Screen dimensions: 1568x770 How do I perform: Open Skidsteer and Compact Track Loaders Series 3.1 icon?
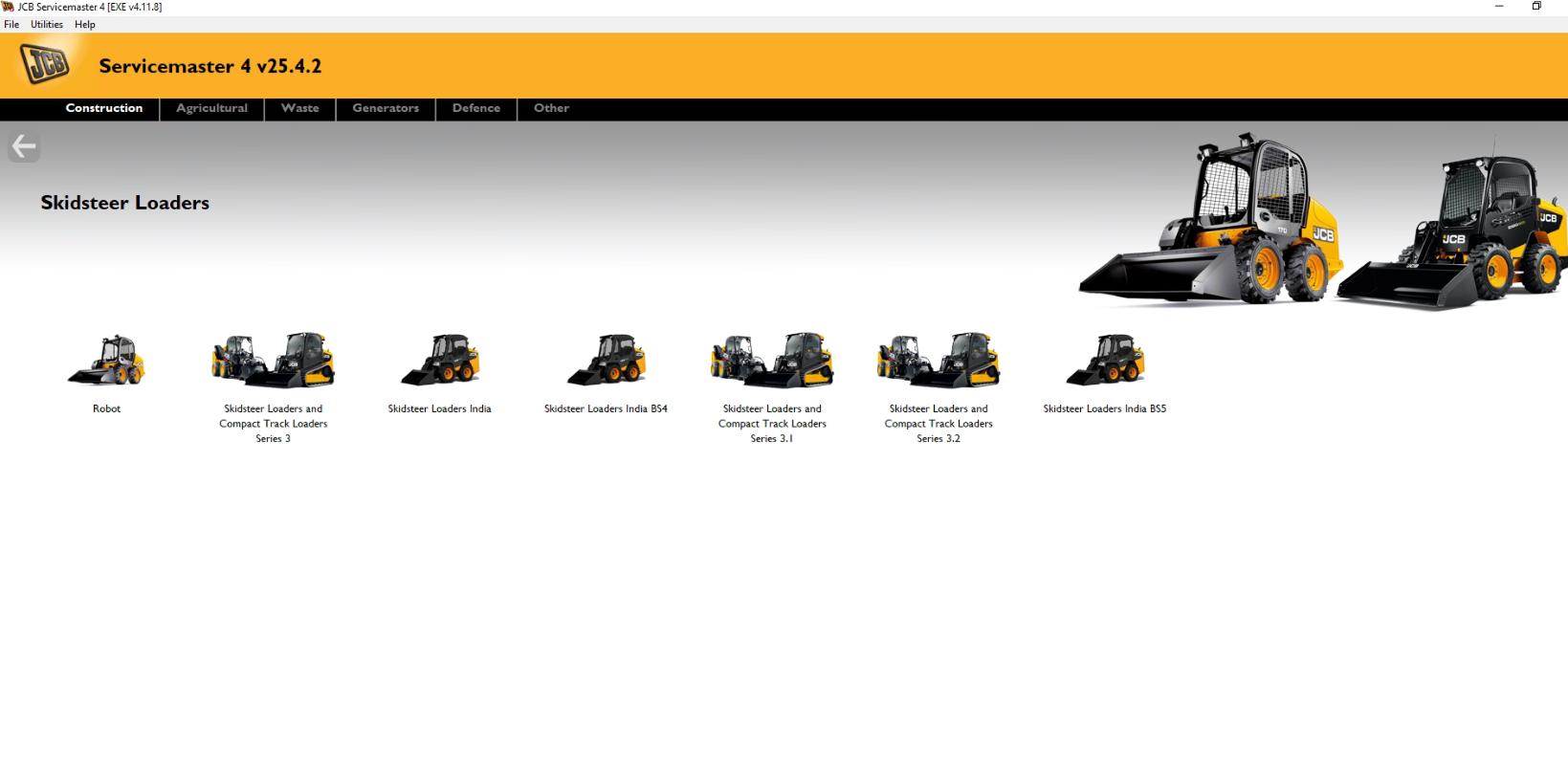click(772, 361)
